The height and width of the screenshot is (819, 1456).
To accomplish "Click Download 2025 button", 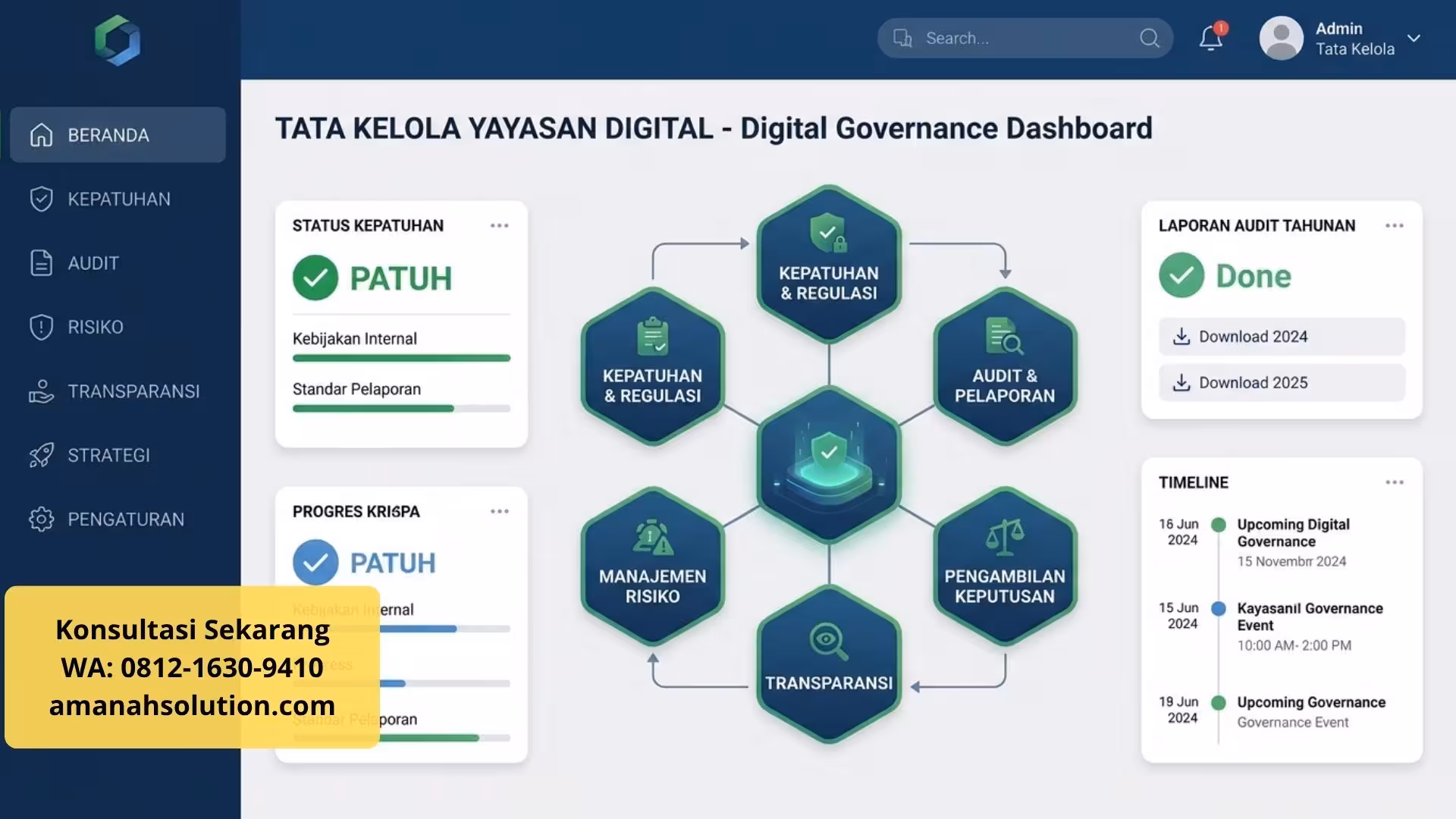I will 1282,383.
